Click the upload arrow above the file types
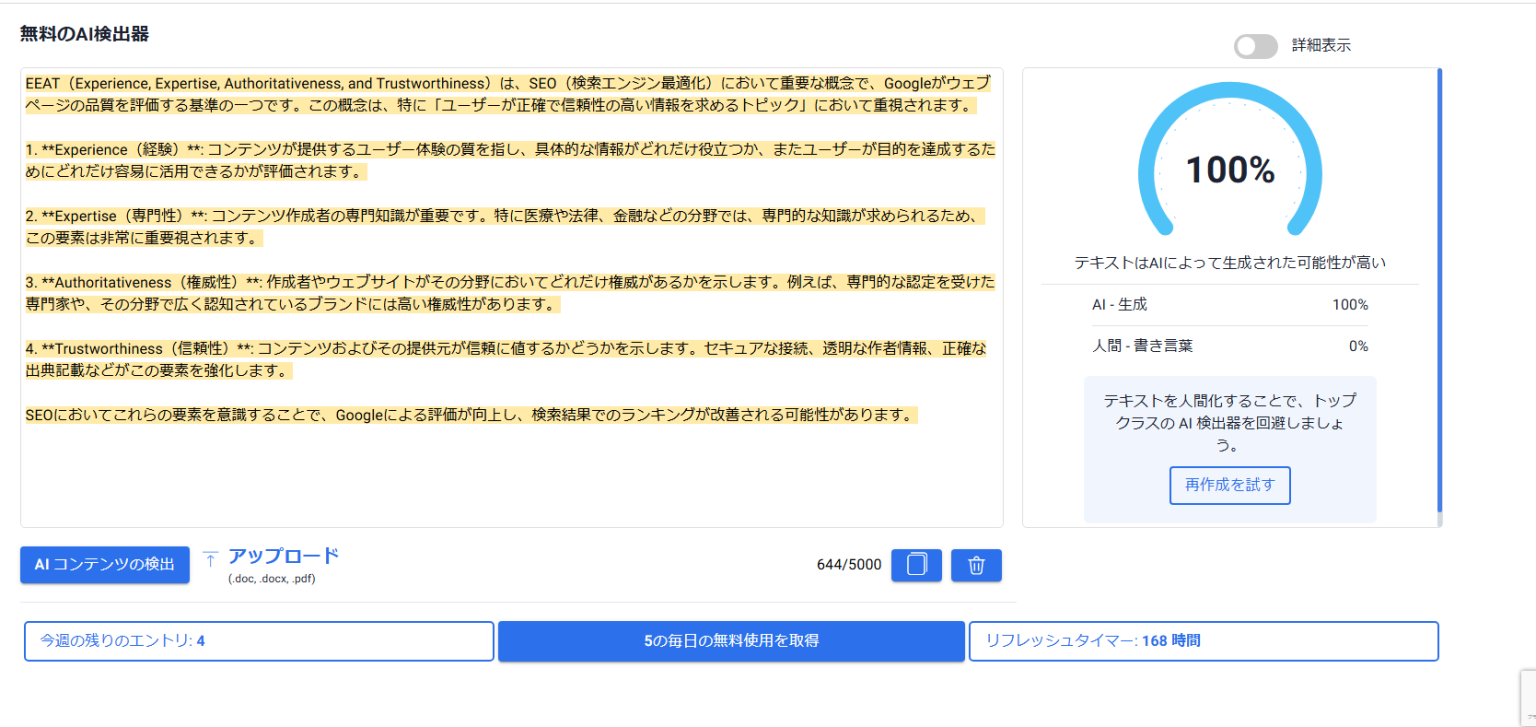Image resolution: width=1536 pixels, height=727 pixels. point(210,556)
